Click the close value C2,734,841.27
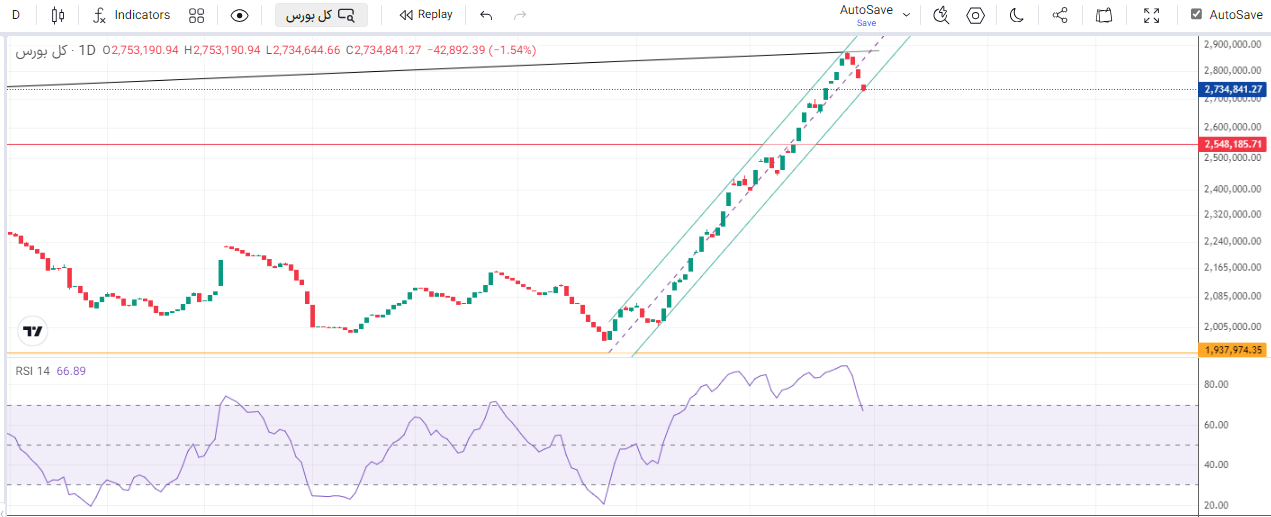This screenshot has width=1271, height=517. [384, 50]
